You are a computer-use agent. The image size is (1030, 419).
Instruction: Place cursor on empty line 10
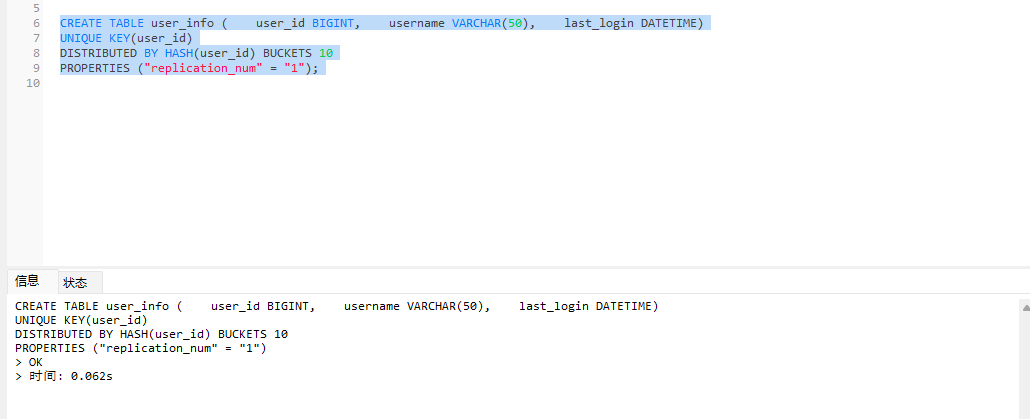pyautogui.click(x=200, y=83)
